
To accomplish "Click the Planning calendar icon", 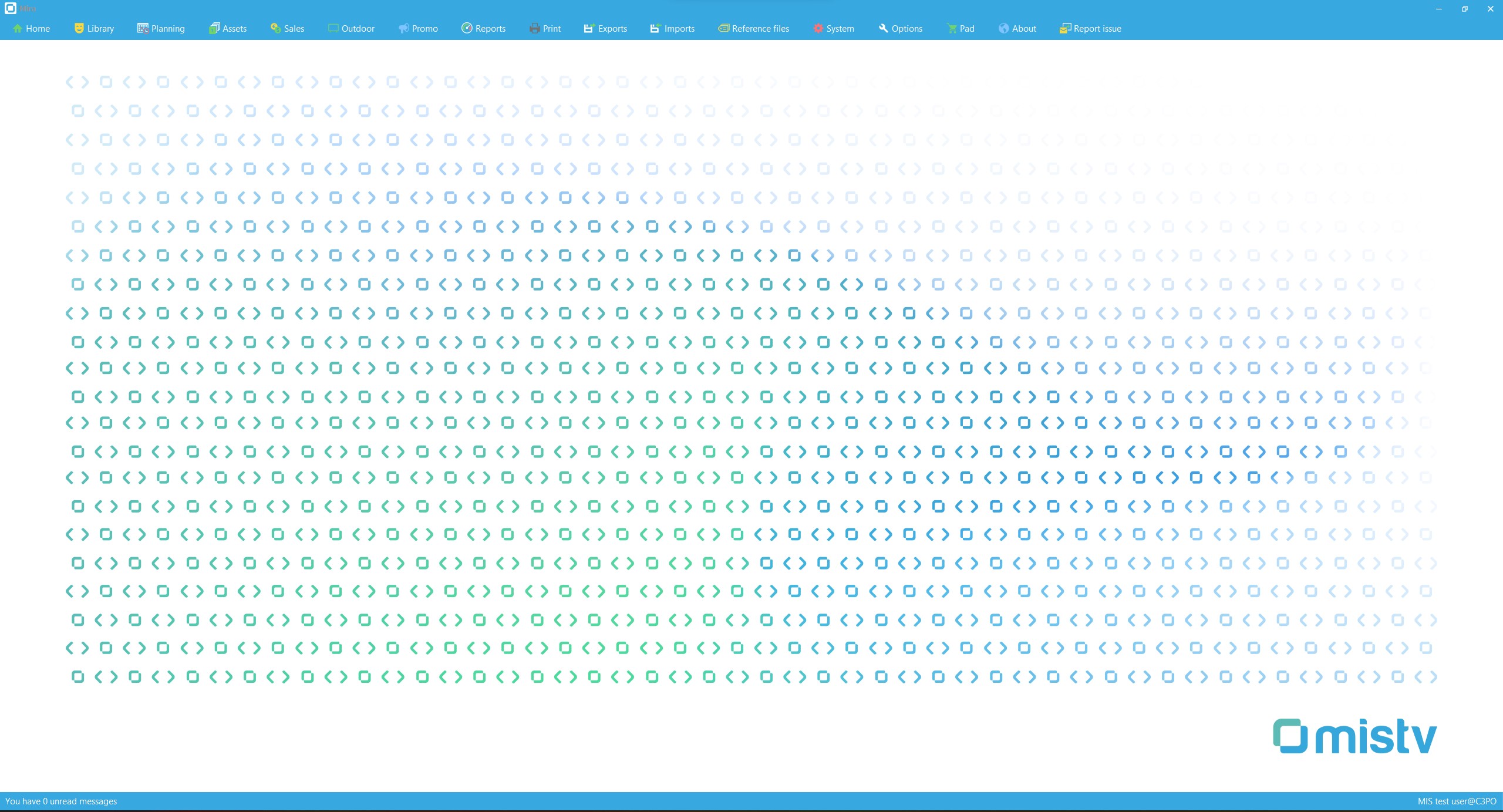I will [x=143, y=28].
